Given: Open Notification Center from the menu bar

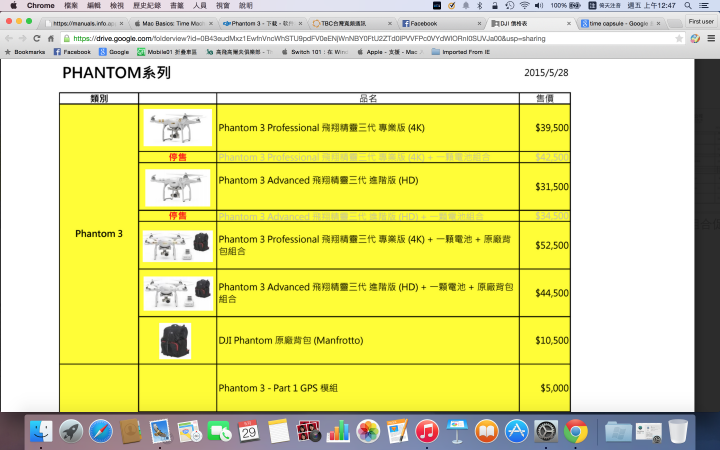Looking at the screenshot, I should pos(704,6).
